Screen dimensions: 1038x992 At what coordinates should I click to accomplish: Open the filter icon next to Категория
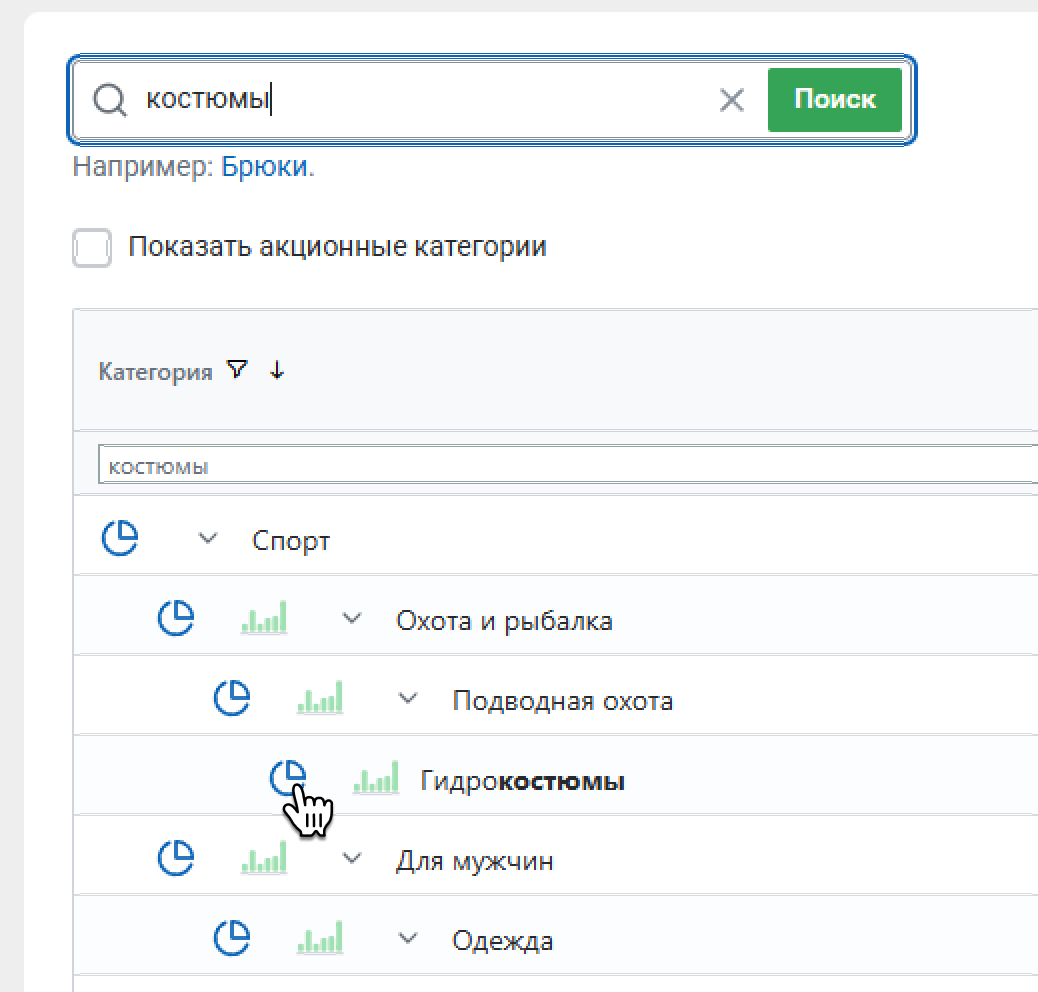click(x=237, y=369)
